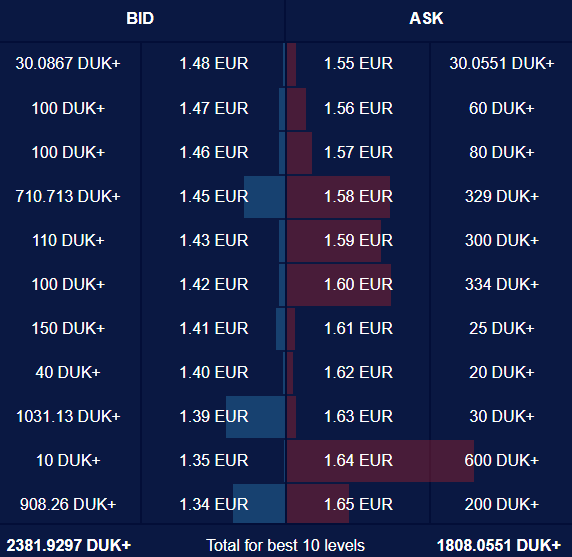Select the 1031.13 DUK+ bid volume

pyautogui.click(x=68, y=417)
